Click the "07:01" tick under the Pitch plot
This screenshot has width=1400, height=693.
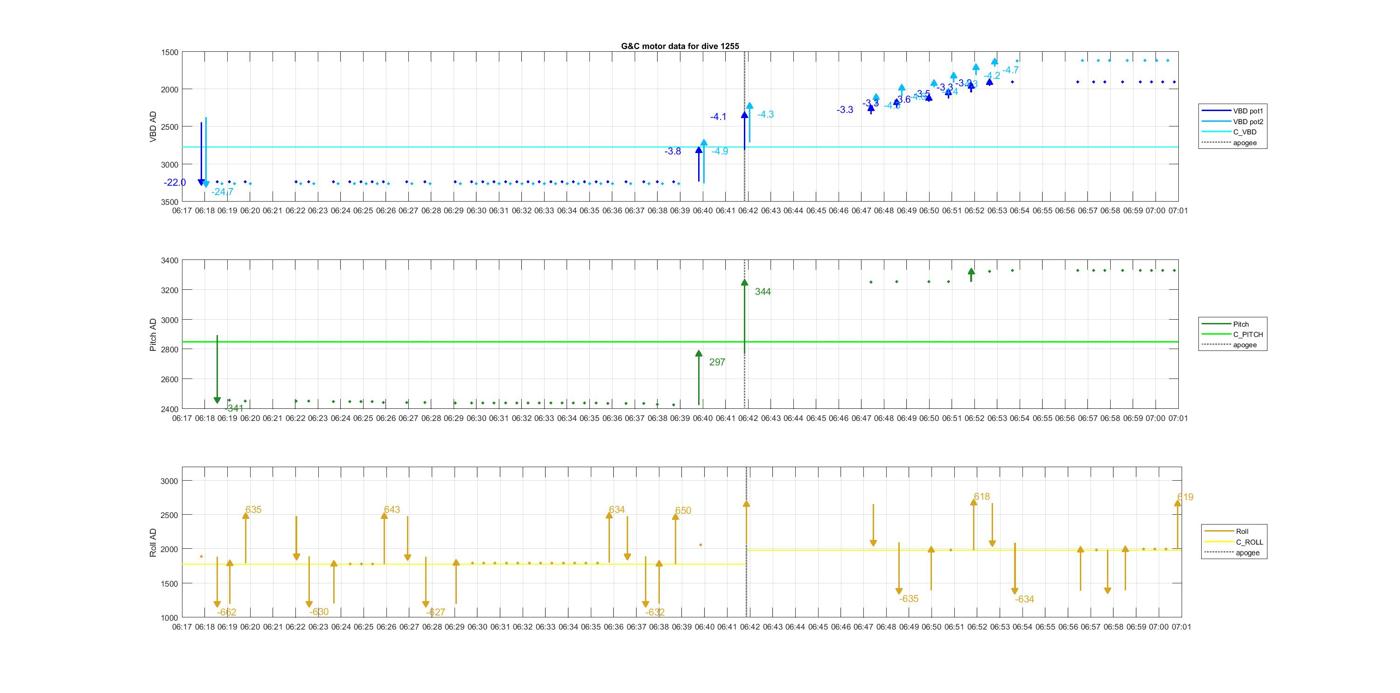(x=1180, y=418)
